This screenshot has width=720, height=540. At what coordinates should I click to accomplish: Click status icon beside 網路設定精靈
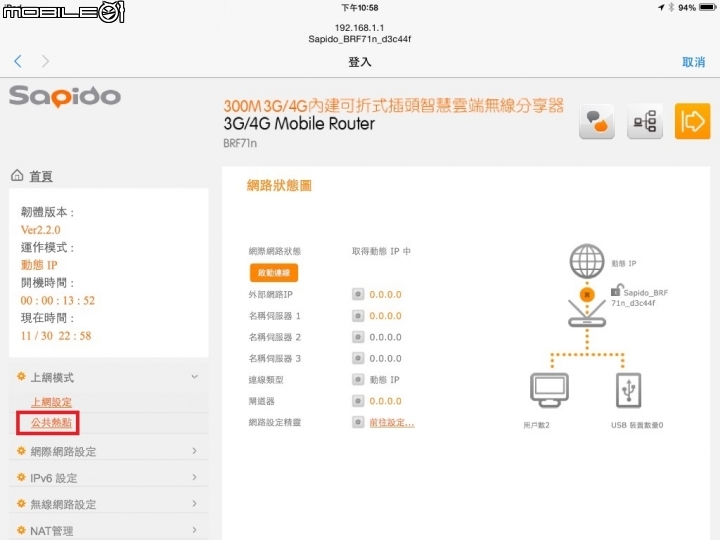click(x=358, y=422)
